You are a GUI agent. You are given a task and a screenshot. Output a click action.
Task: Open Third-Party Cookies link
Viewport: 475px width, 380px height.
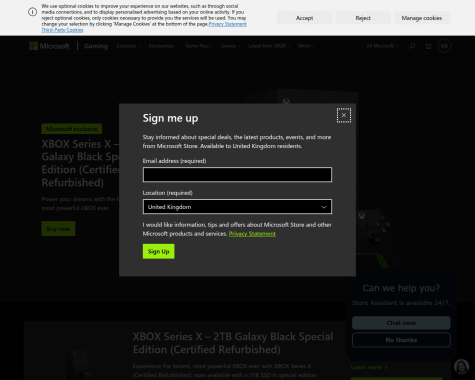click(62, 30)
